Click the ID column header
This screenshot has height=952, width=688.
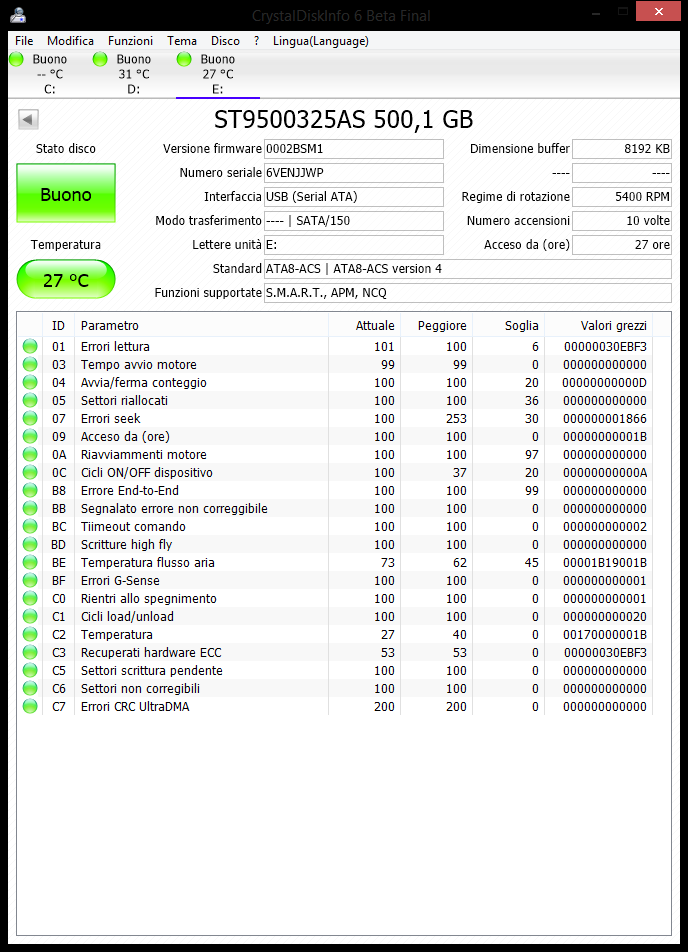[58, 325]
